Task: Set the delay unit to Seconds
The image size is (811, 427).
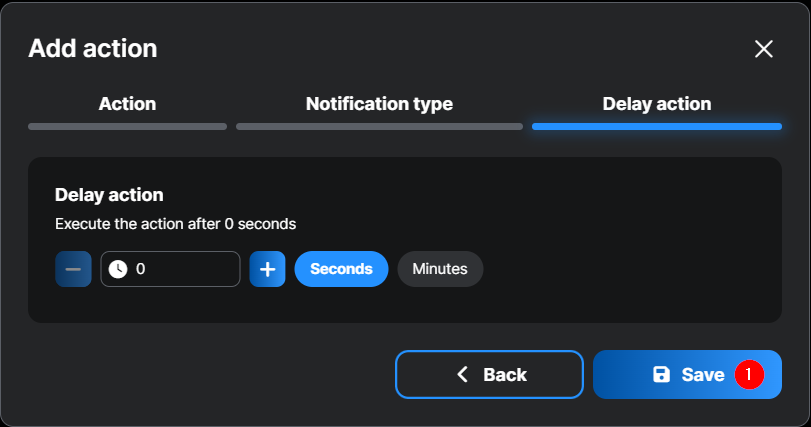Action: click(x=341, y=269)
